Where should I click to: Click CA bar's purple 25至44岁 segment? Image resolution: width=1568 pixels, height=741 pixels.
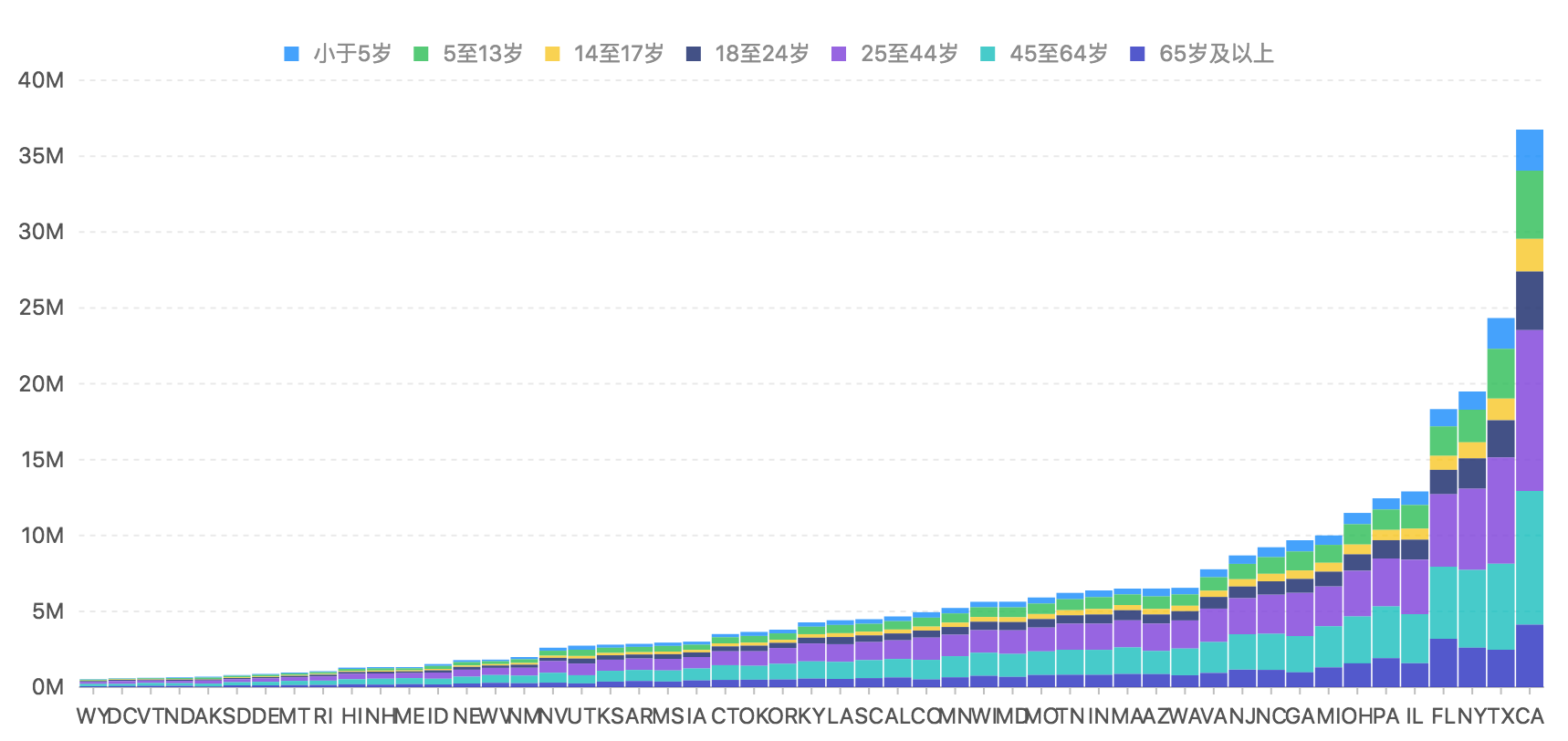click(x=1530, y=411)
